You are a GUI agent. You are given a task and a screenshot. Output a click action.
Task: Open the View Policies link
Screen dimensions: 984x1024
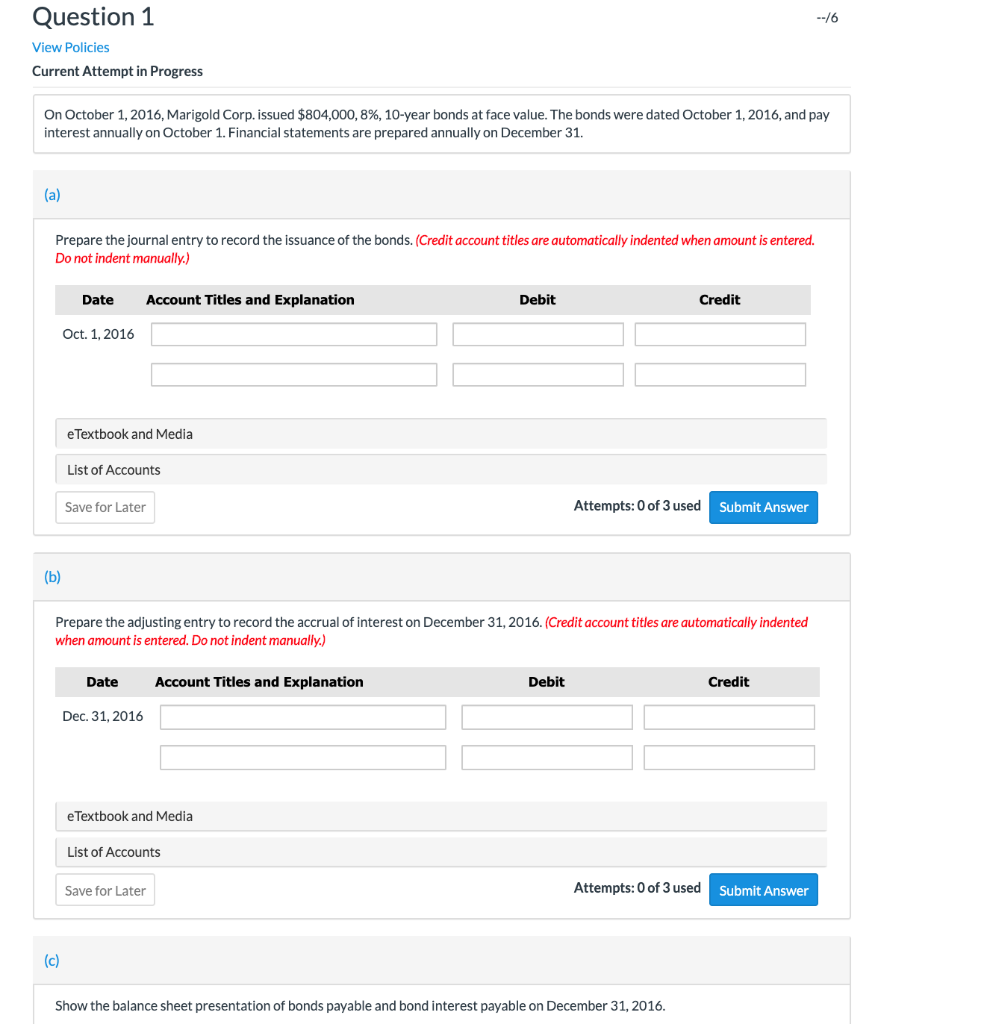coord(70,47)
